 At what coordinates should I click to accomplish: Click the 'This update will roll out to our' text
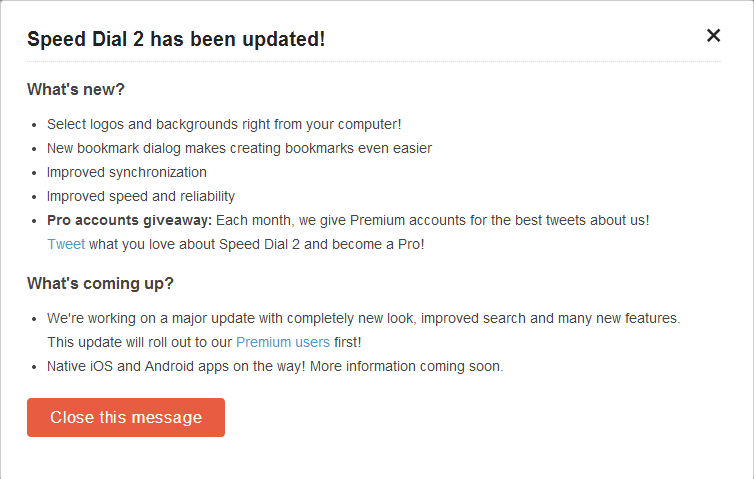tap(139, 342)
